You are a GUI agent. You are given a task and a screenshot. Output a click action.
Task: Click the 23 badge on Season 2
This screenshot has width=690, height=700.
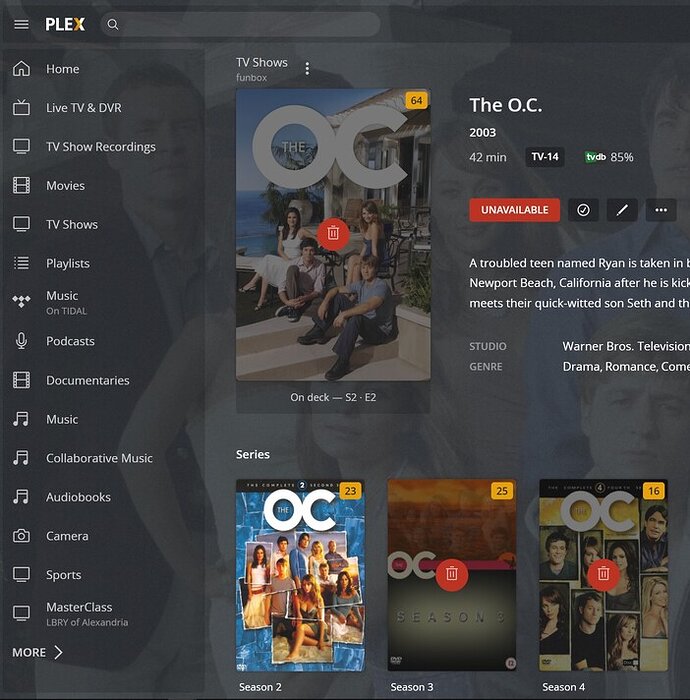(x=350, y=491)
